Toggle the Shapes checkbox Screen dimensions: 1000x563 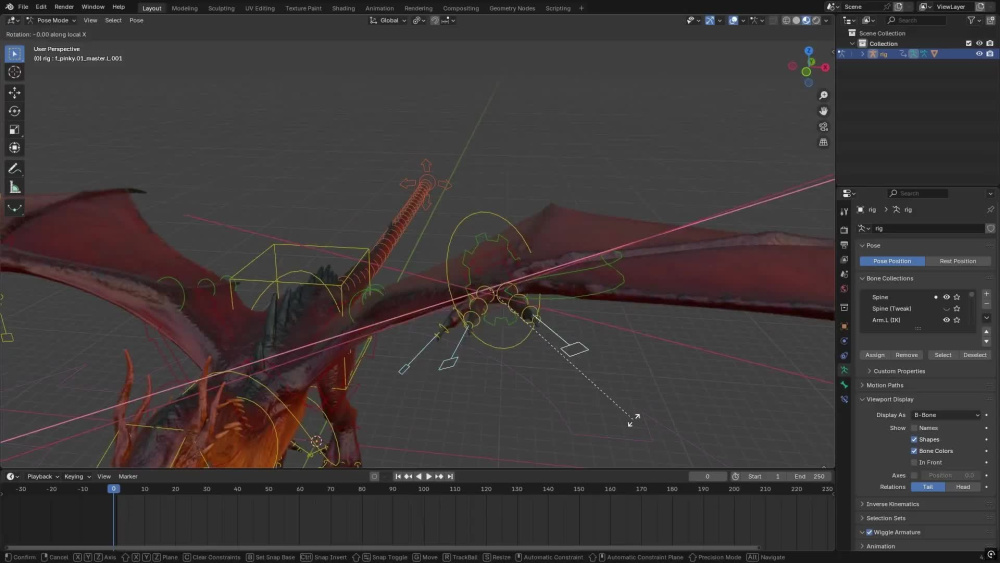pyautogui.click(x=914, y=439)
